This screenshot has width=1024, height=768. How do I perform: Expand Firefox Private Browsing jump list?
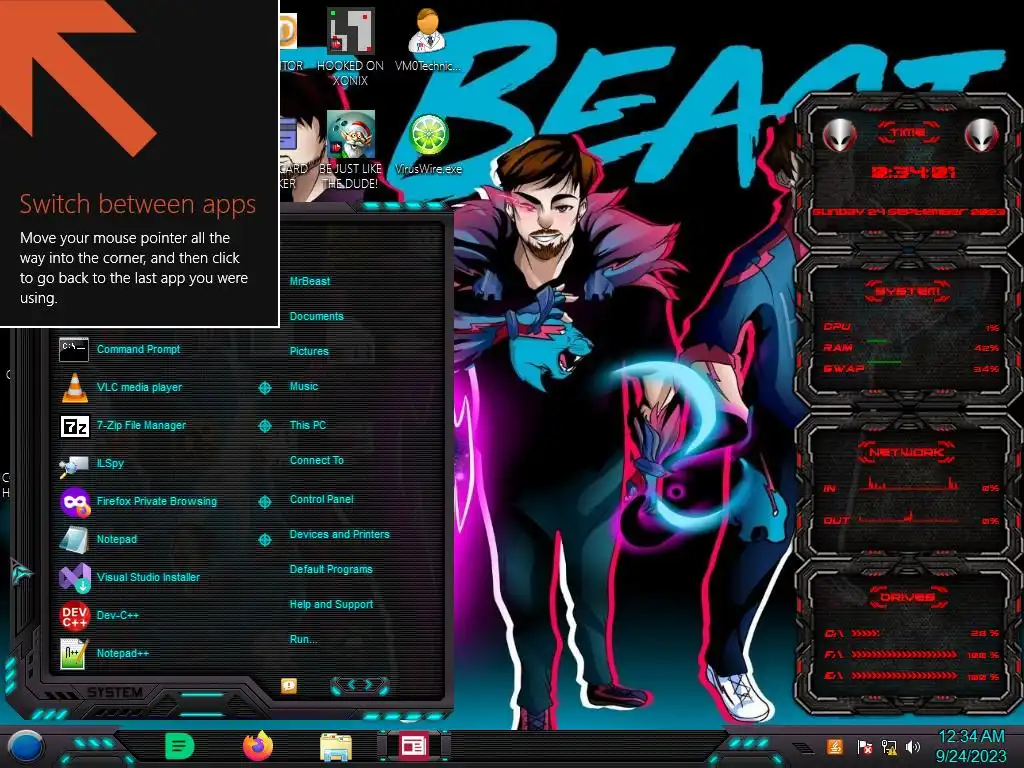coord(264,502)
